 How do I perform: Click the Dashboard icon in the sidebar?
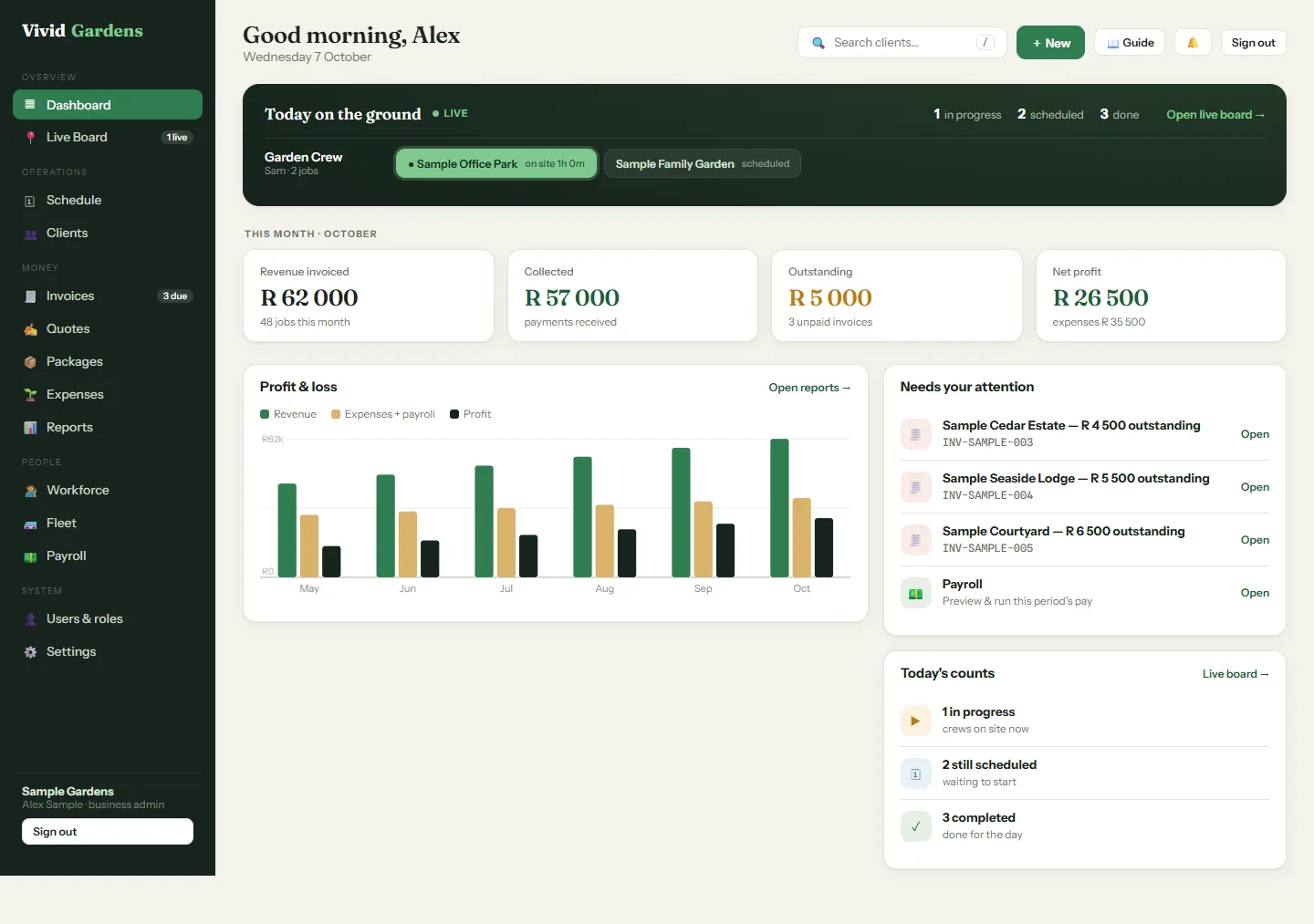pyautogui.click(x=30, y=105)
